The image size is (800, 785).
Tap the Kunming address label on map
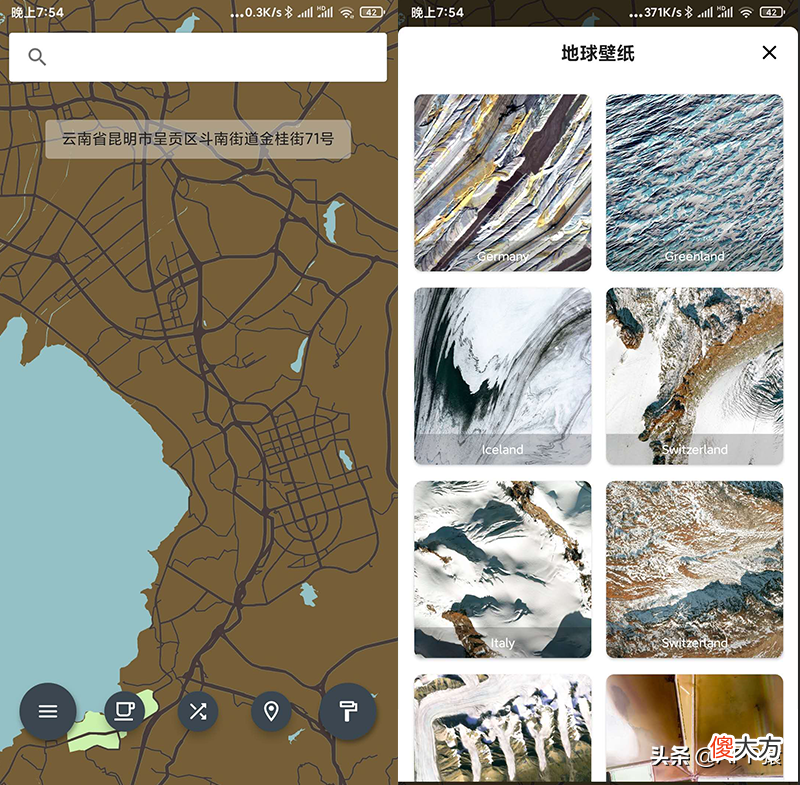pos(198,139)
